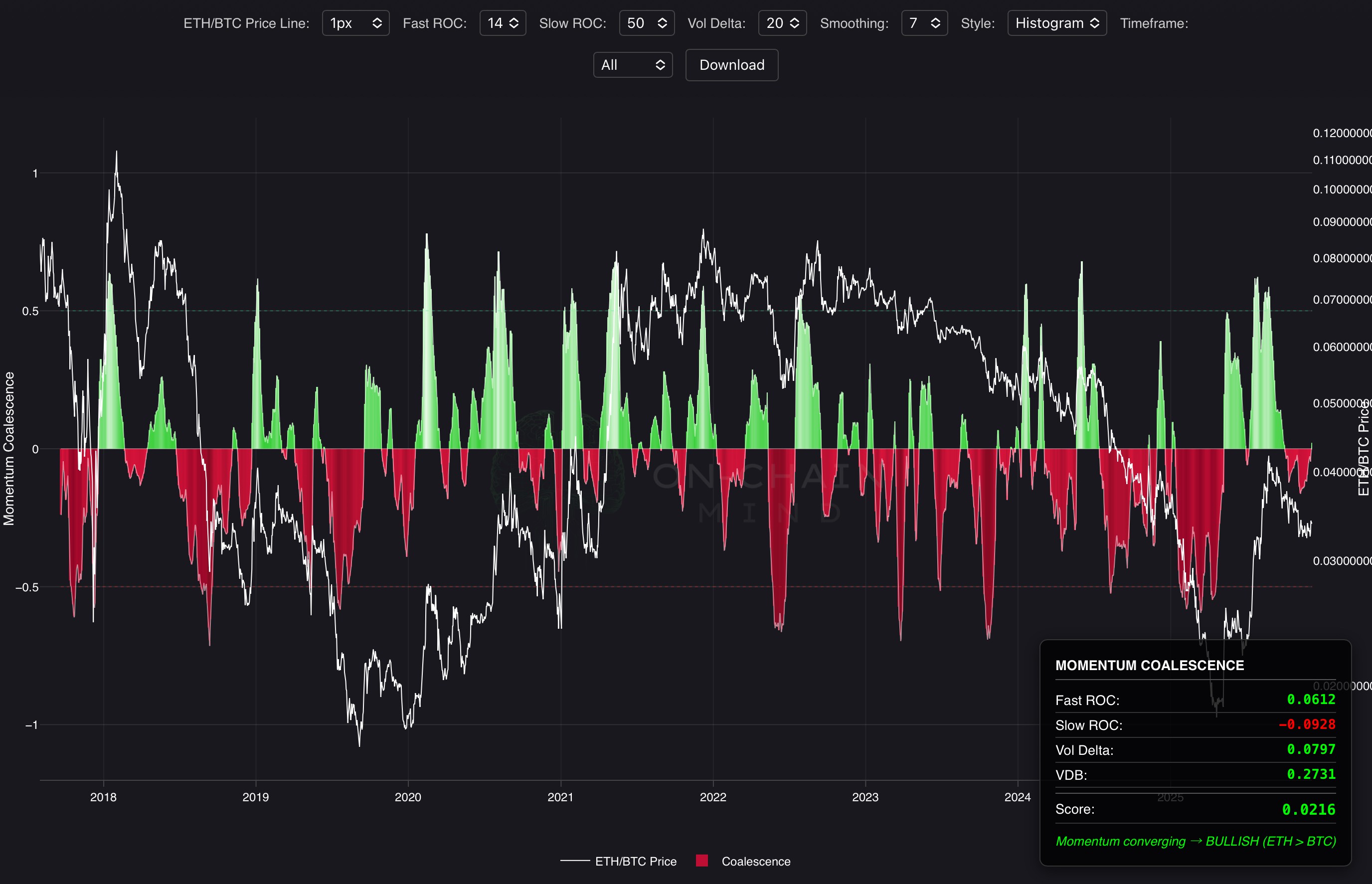This screenshot has height=884, width=1372.
Task: Toggle ETH/BTC Price legend entry
Action: coord(635,861)
